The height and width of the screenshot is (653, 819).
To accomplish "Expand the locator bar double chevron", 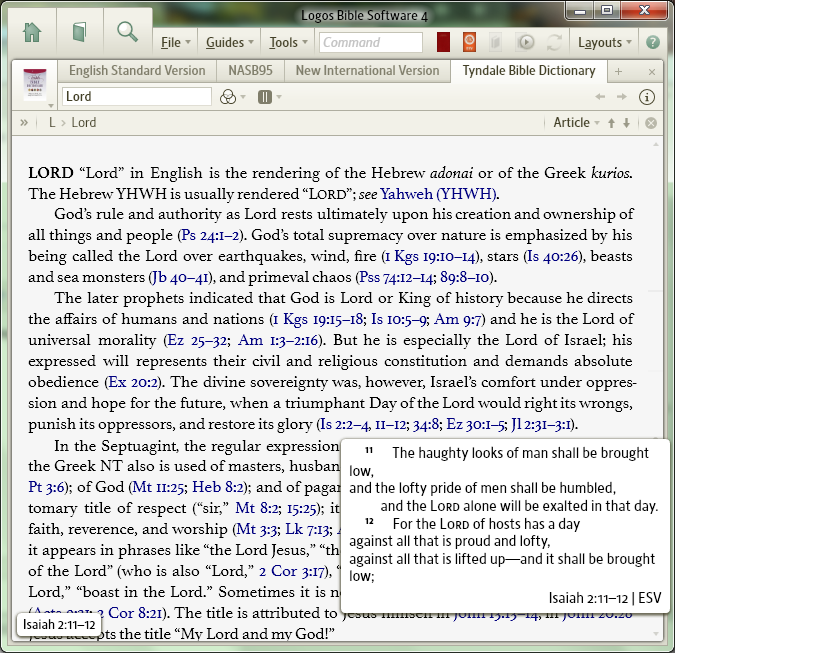I will coord(24,123).
